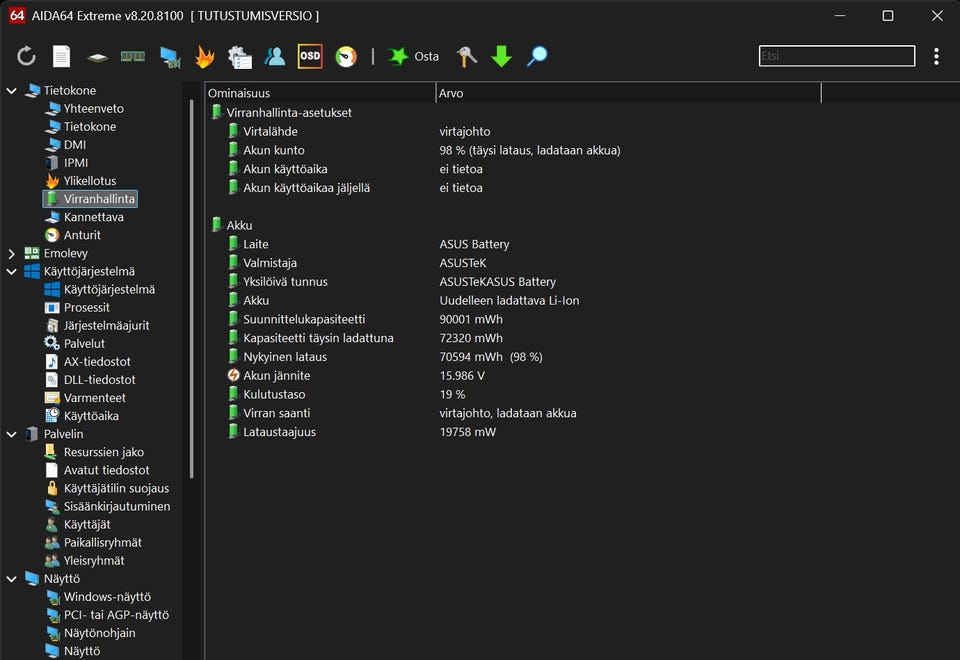Collapse the Tietokone tree node

click(12, 91)
